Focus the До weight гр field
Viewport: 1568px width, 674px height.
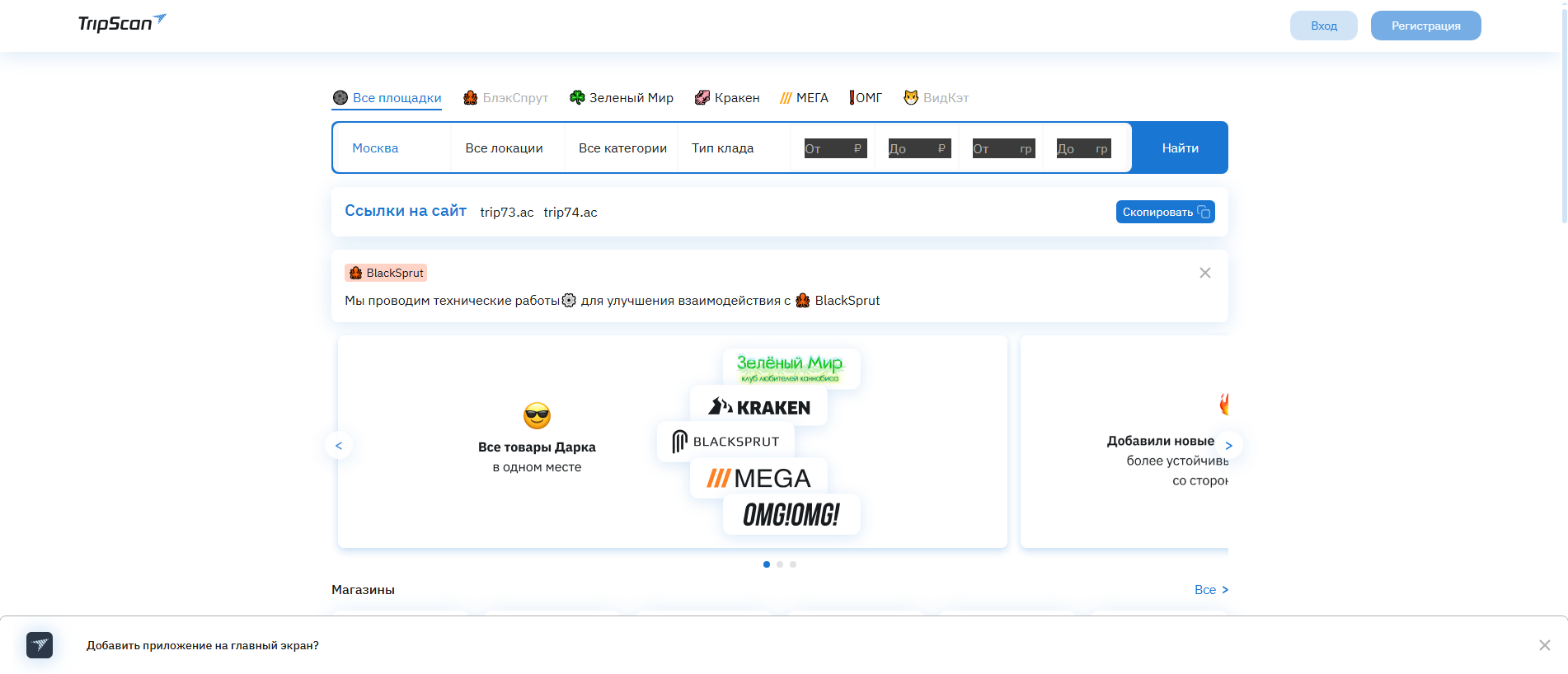(x=1083, y=148)
